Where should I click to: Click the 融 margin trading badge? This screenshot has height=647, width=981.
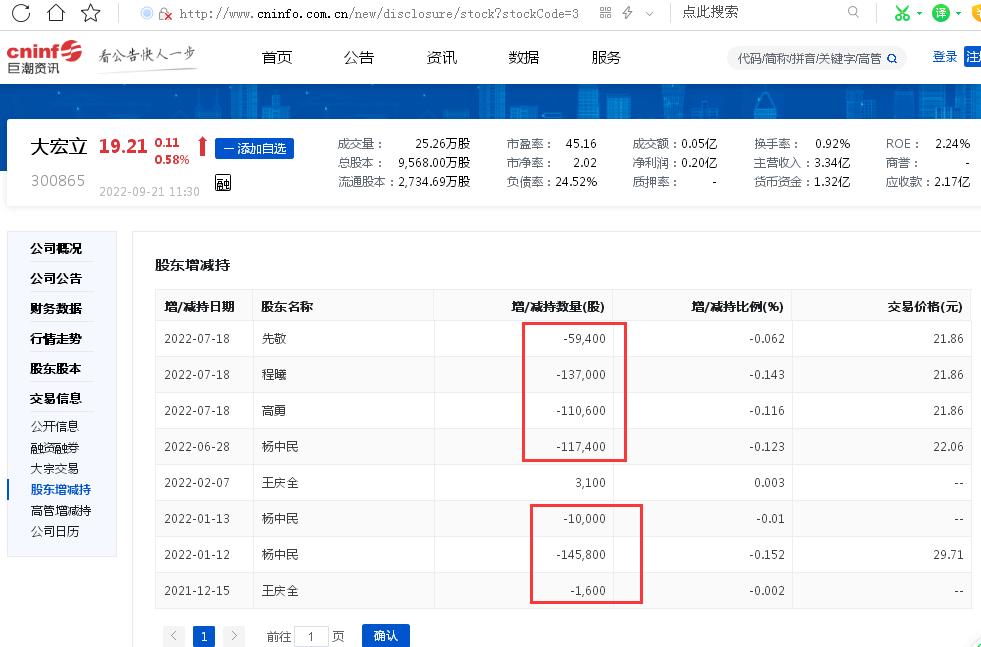(222, 183)
